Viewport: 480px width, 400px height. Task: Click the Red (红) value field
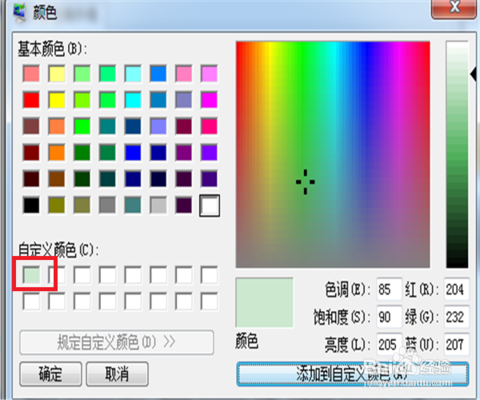coord(456,289)
